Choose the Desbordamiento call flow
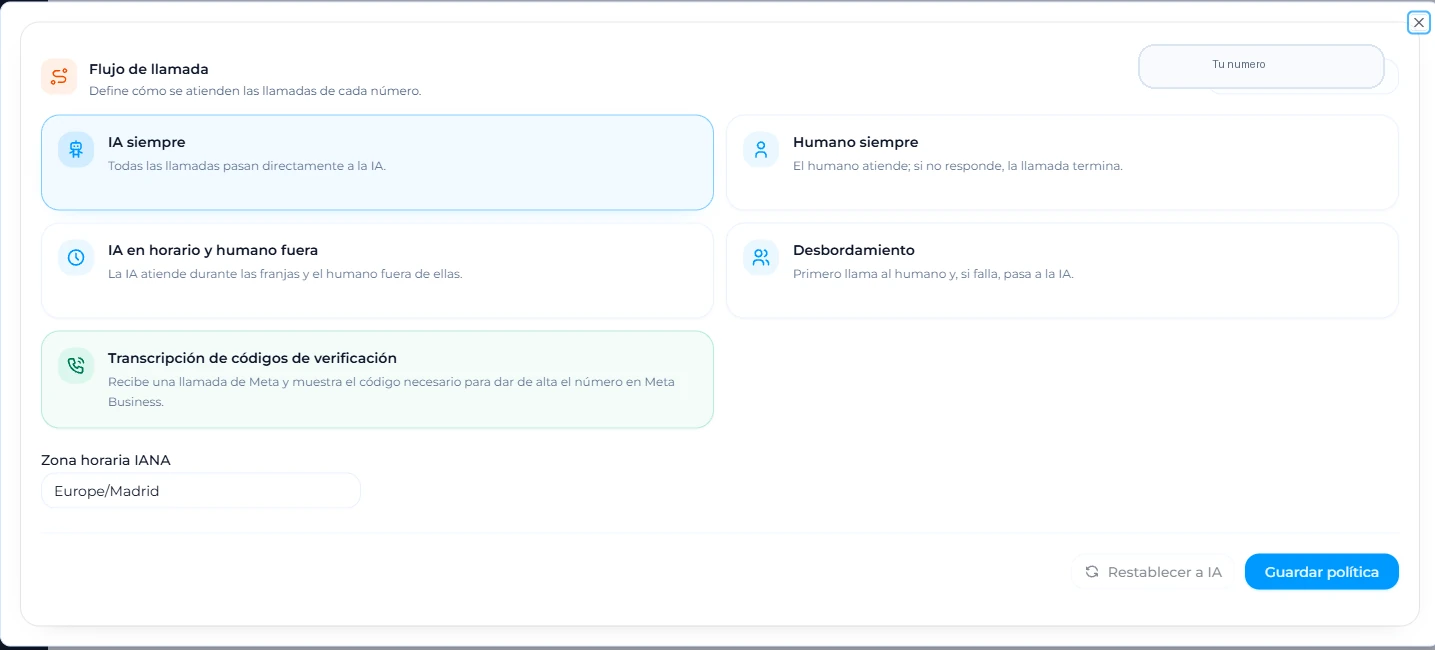This screenshot has height=650, width=1435. tap(1062, 270)
